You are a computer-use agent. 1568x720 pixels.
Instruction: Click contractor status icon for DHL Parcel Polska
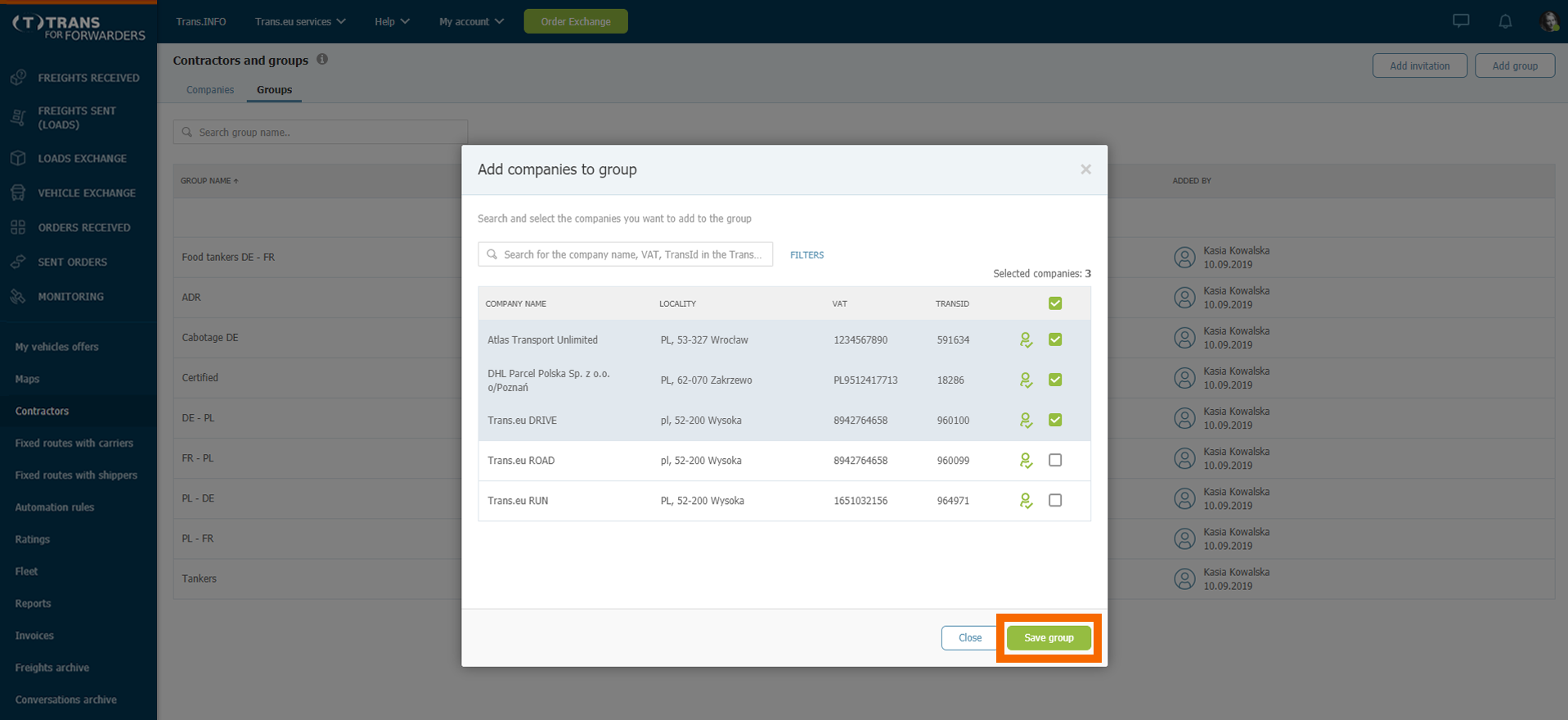pos(1026,380)
